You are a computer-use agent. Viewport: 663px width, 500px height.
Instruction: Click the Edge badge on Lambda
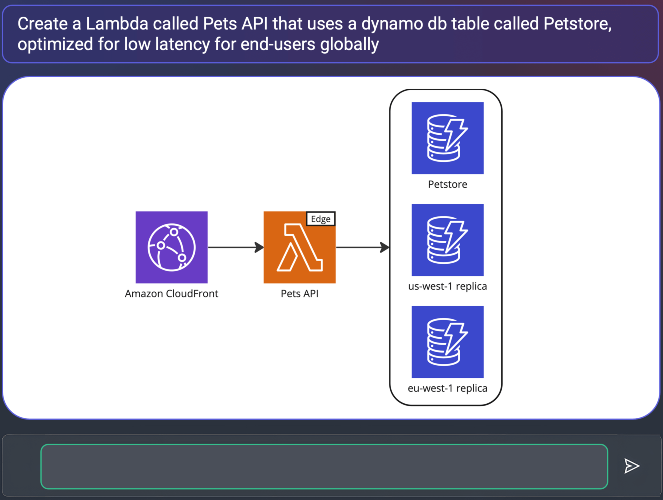coord(321,219)
